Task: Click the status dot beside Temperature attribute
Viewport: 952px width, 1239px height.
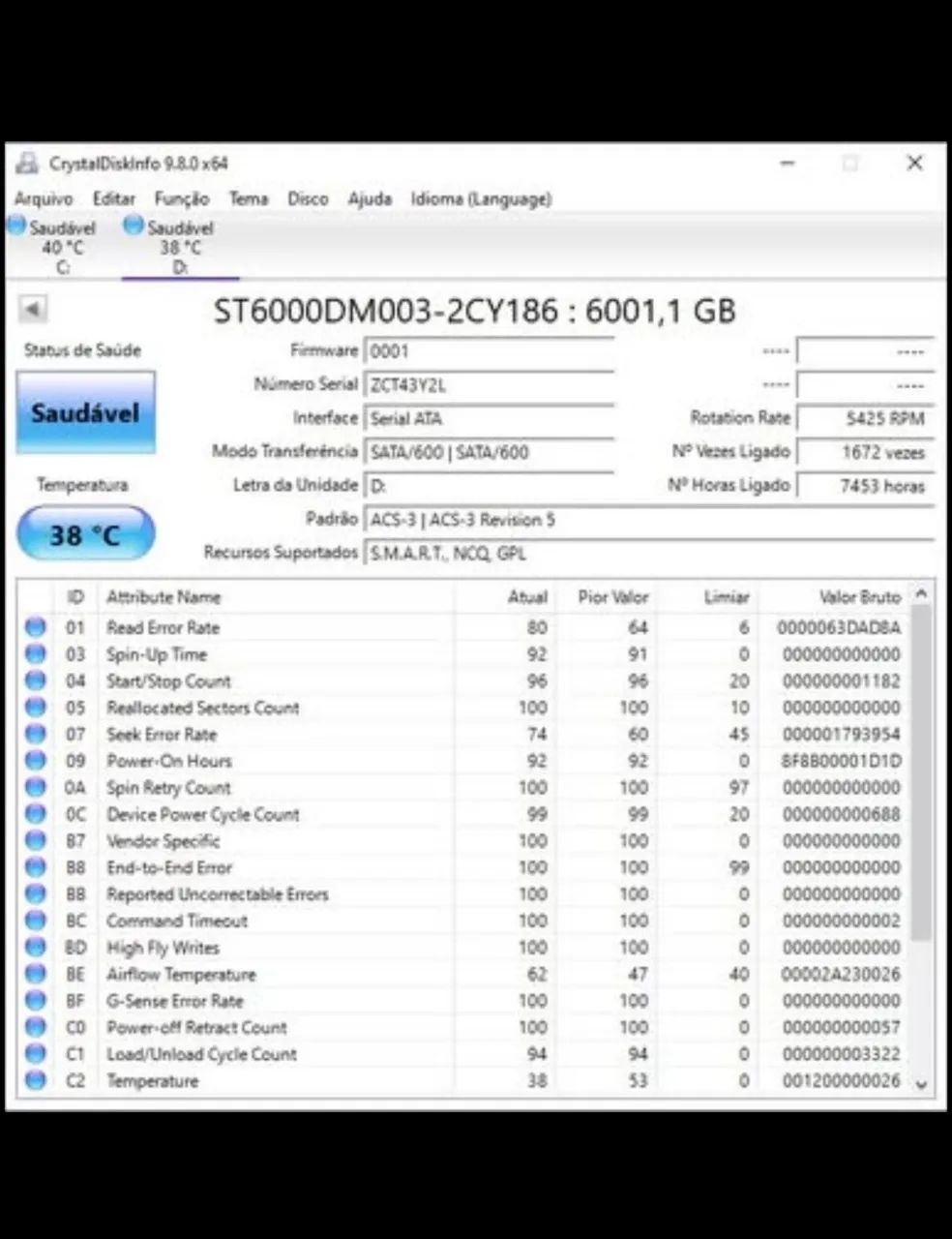Action: [35, 1081]
